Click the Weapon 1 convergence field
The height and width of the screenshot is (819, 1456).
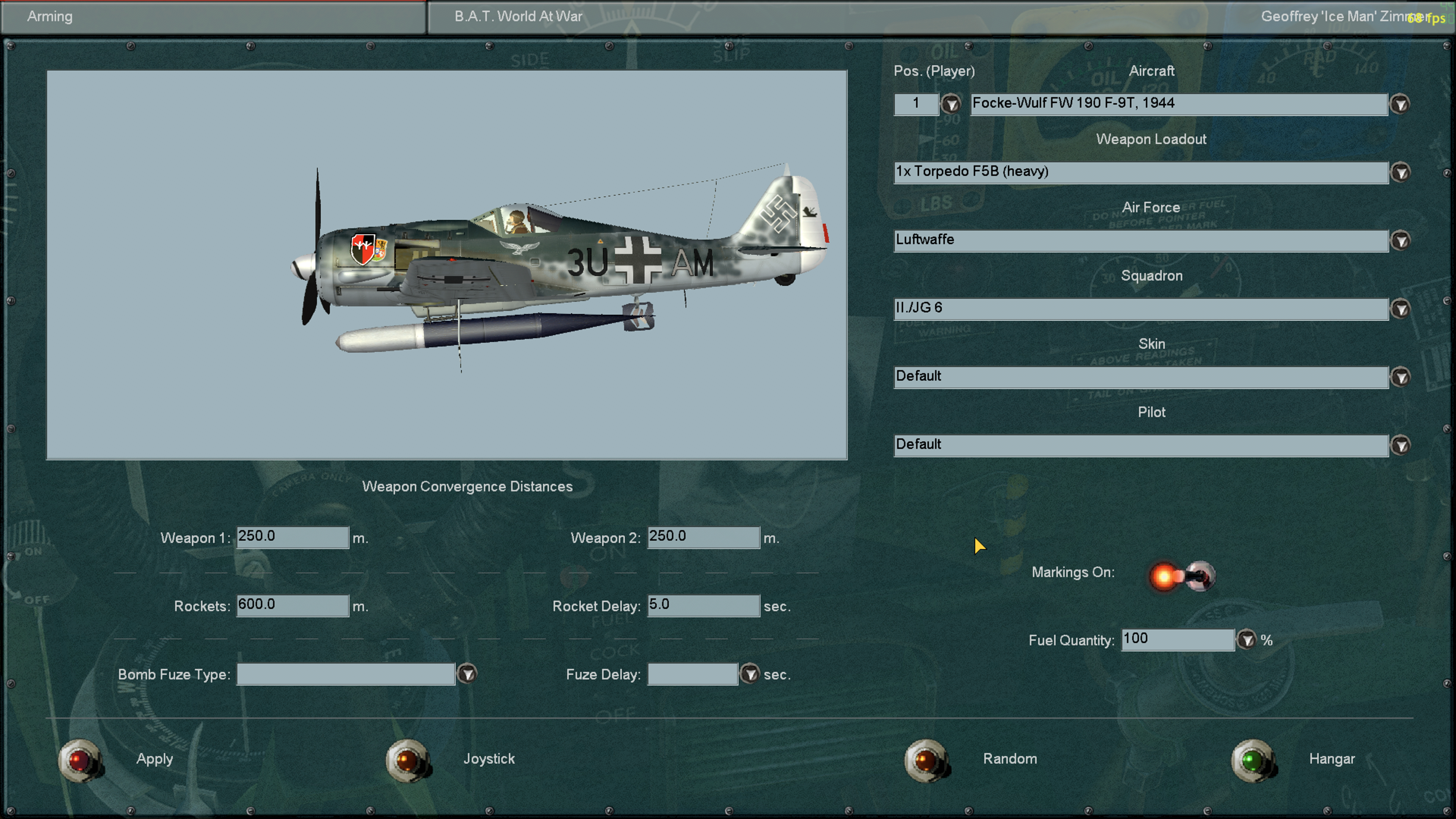pyautogui.click(x=292, y=537)
